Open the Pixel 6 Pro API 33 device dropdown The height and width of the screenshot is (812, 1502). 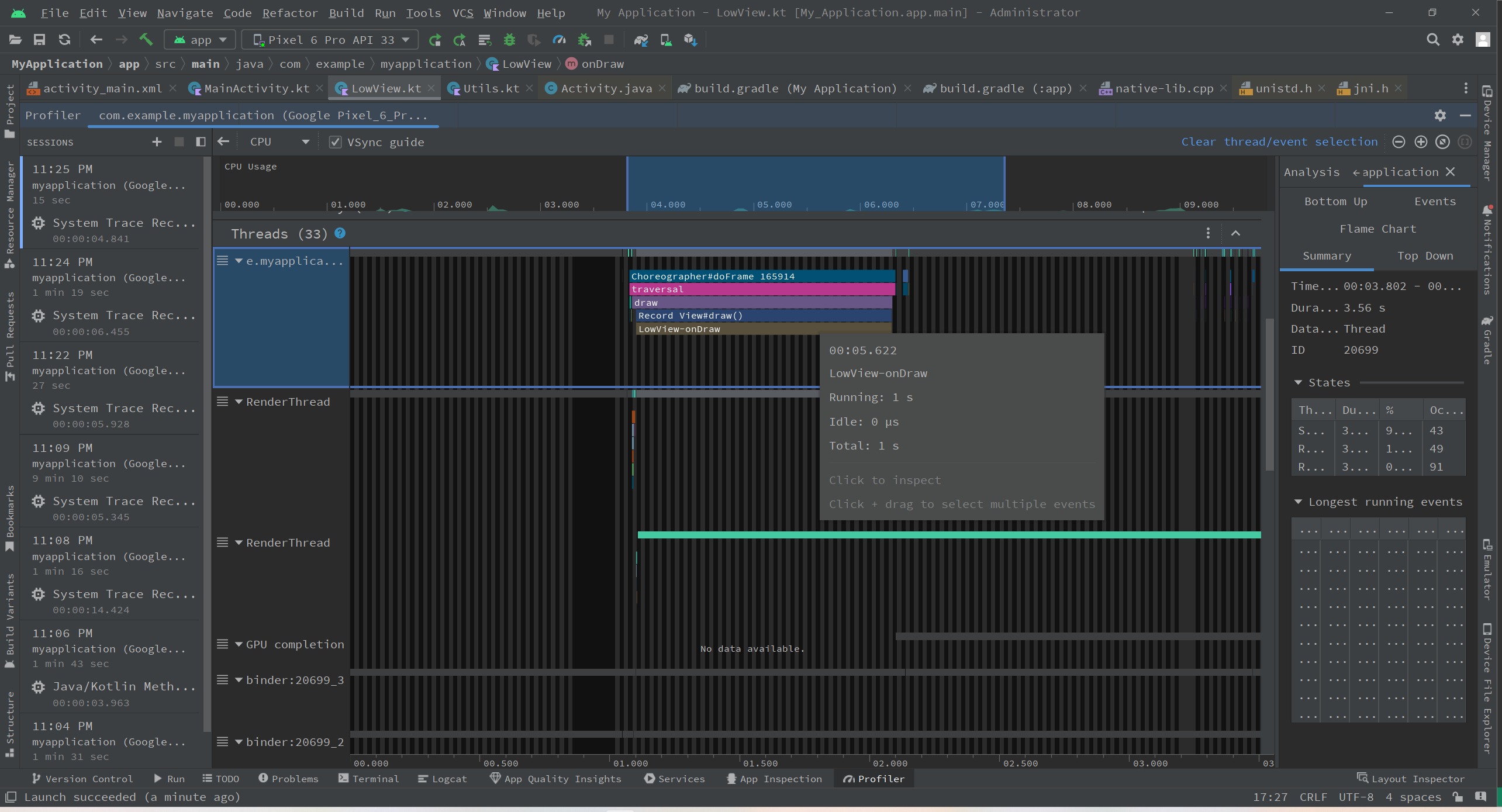(330, 40)
